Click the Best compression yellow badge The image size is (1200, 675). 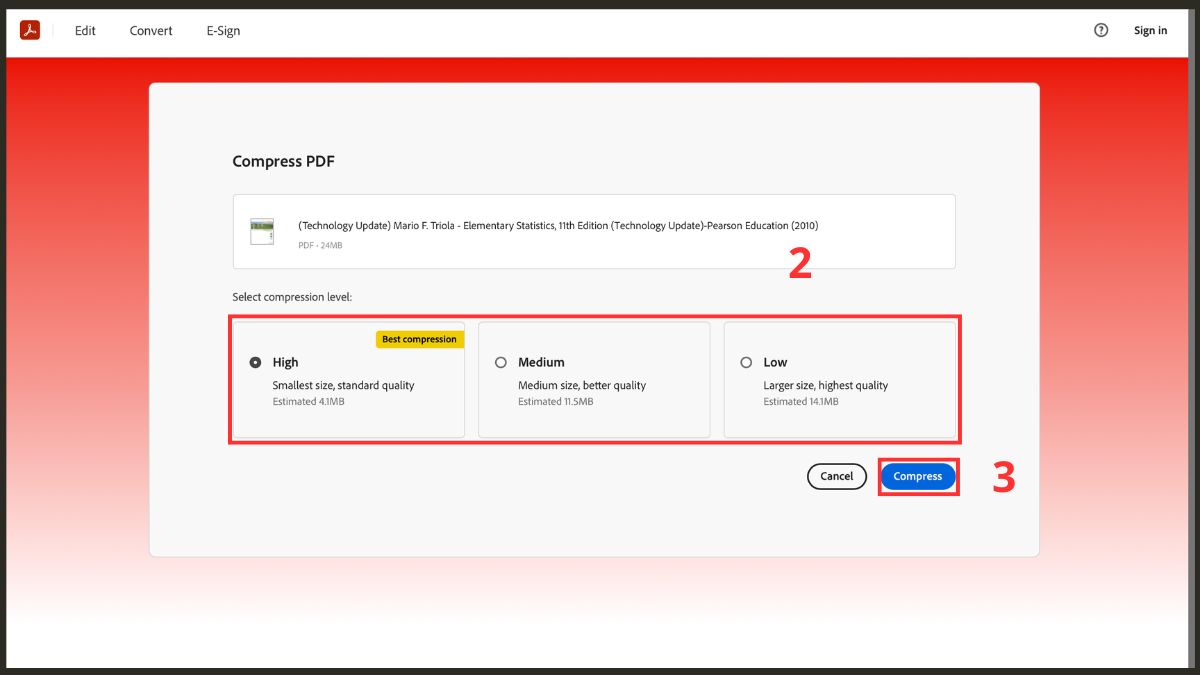420,339
